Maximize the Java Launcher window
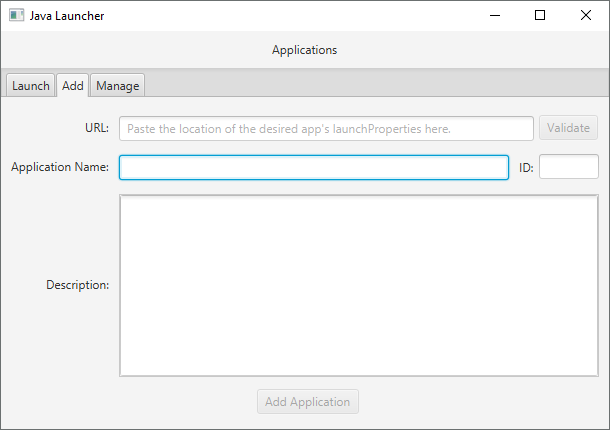Viewport: 610px width, 430px height. 540,16
